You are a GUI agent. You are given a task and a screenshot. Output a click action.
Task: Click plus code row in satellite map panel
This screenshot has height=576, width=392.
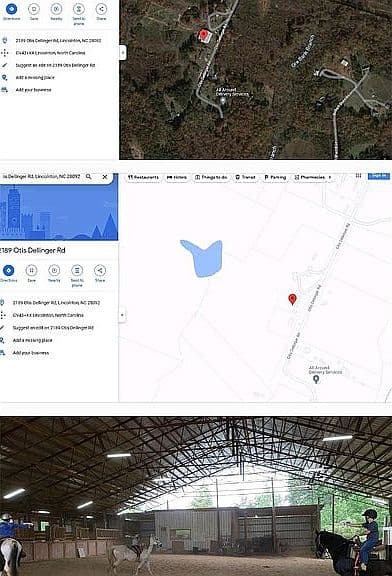(x=50, y=53)
